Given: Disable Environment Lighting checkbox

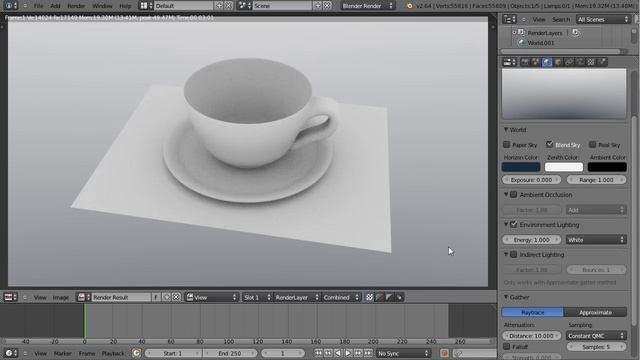Looking at the screenshot, I should coord(514,224).
